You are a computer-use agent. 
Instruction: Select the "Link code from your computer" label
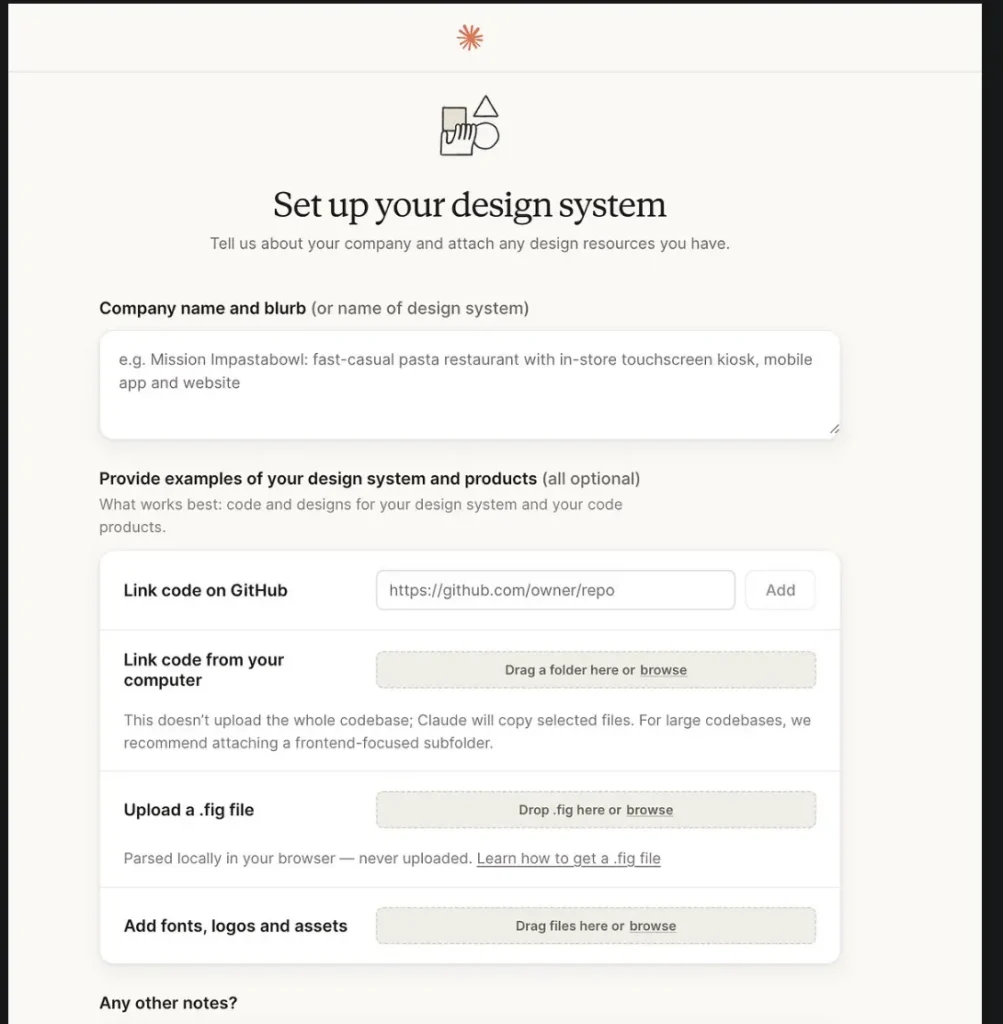203,670
